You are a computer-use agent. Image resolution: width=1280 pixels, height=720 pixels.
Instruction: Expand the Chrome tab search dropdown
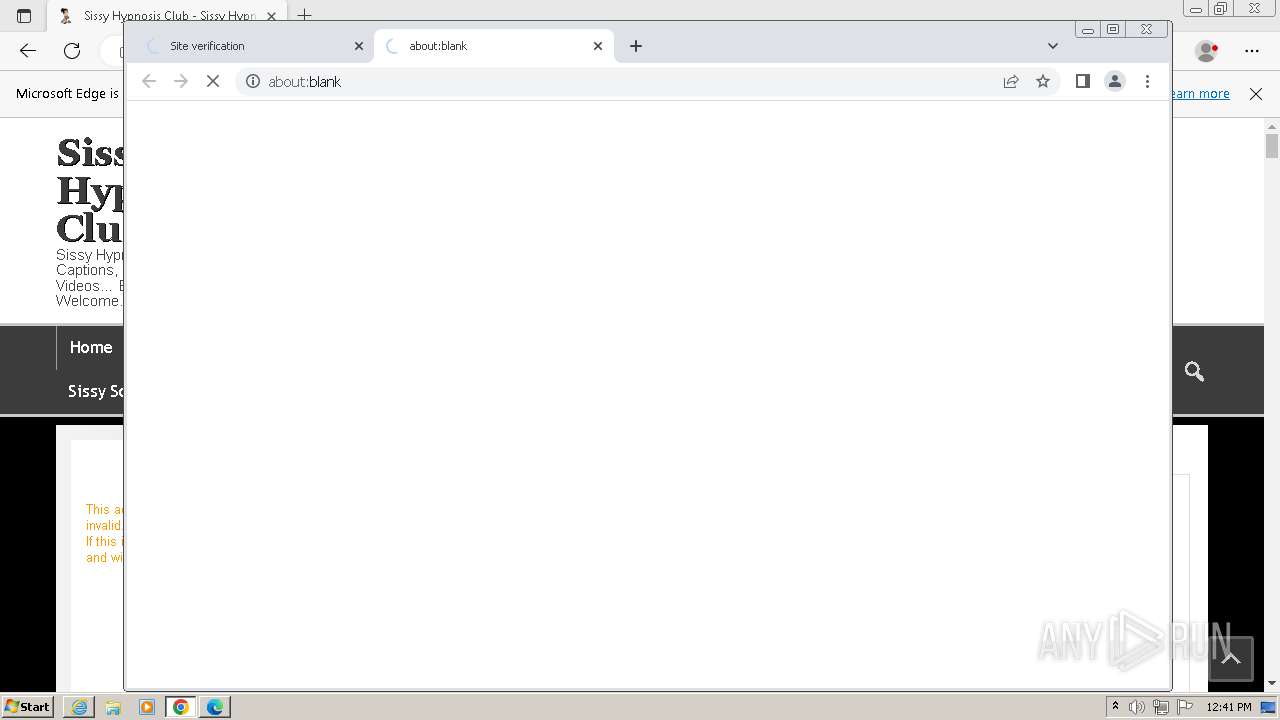pos(1052,46)
